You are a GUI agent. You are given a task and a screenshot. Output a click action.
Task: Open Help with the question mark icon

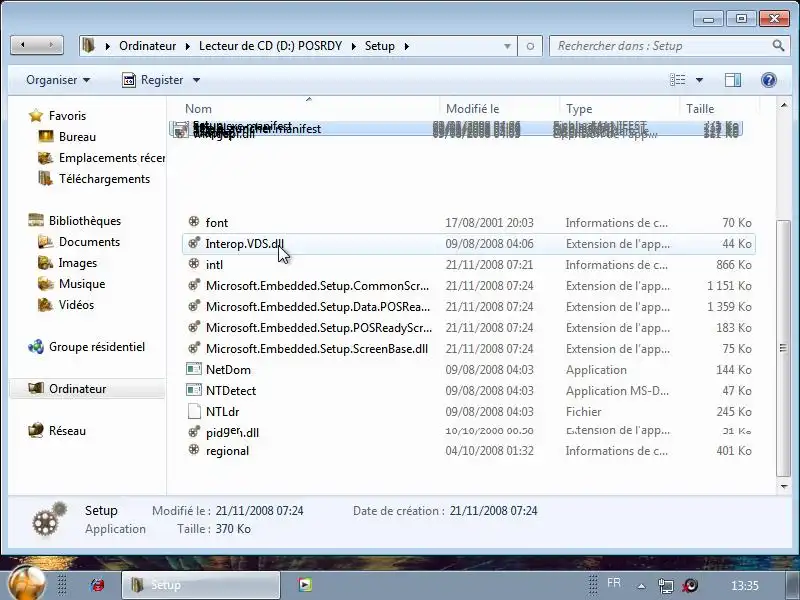coord(768,80)
